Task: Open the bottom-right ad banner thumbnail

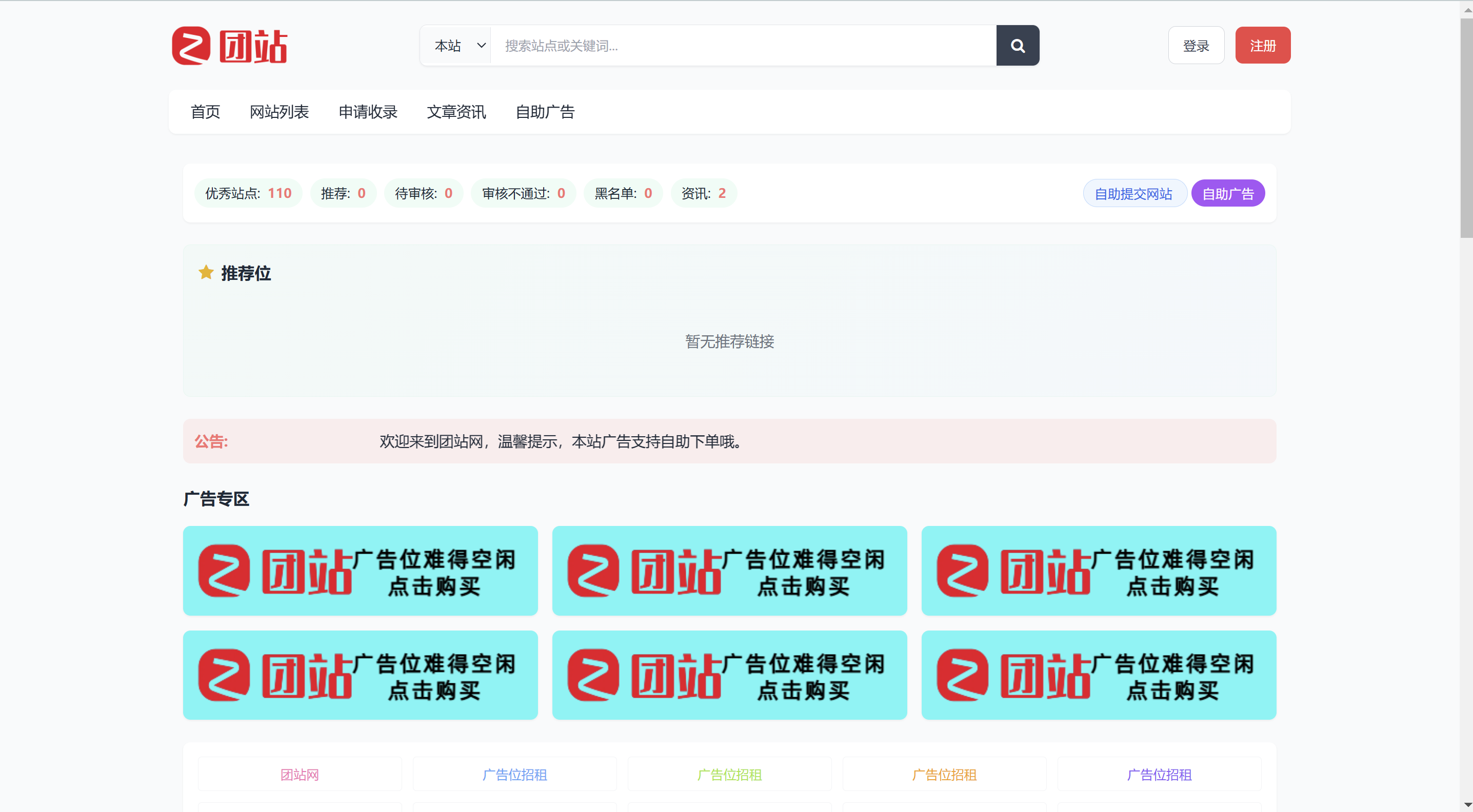Action: pyautogui.click(x=1099, y=675)
